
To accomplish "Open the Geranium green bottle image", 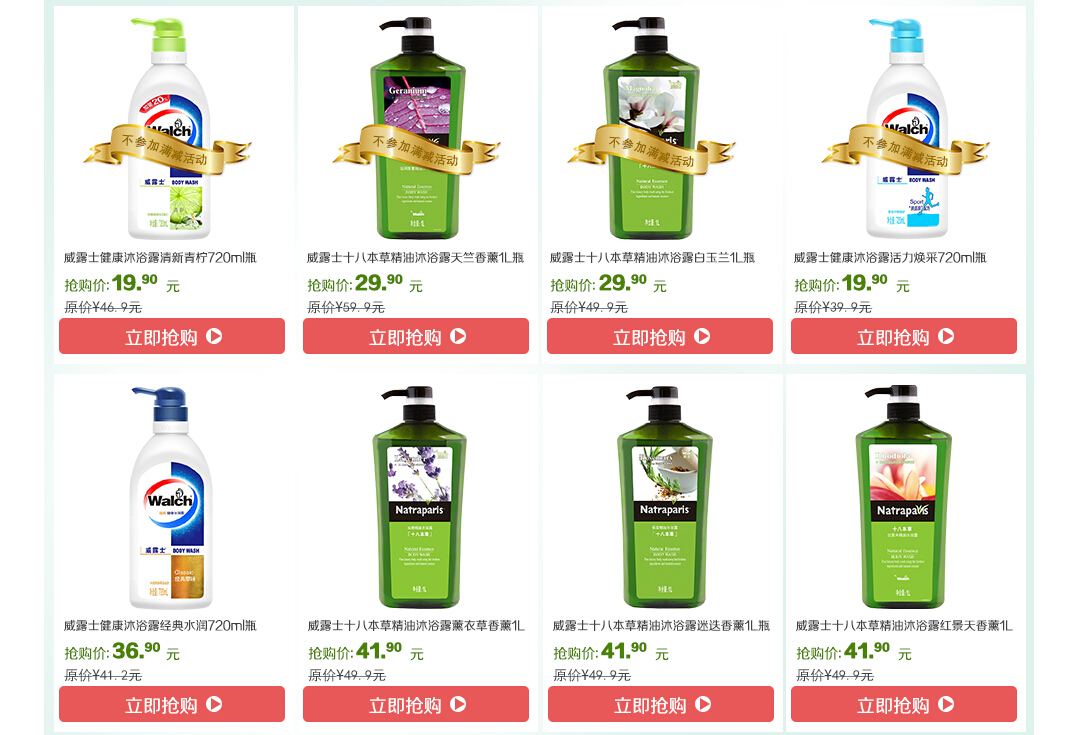I will tap(417, 128).
